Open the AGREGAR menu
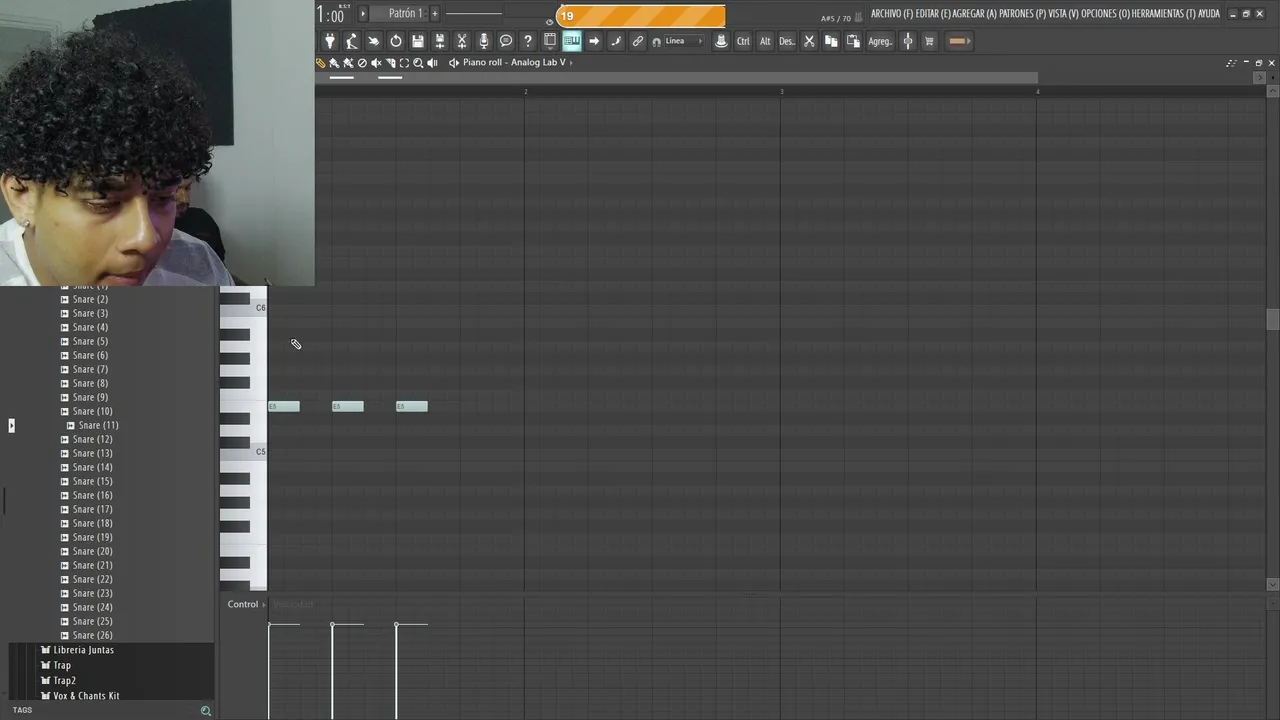Image resolution: width=1280 pixels, height=720 pixels. (975, 14)
